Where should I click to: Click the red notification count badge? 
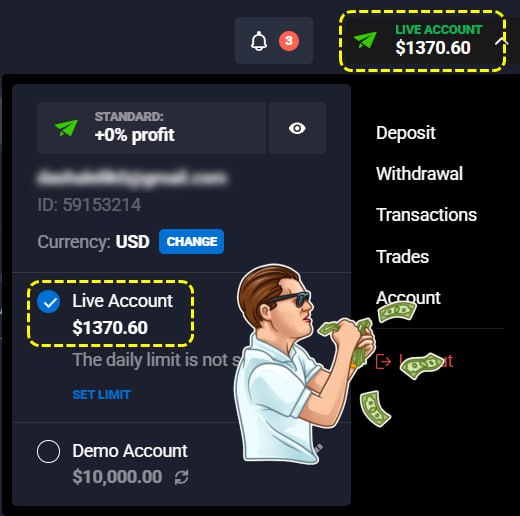point(289,41)
